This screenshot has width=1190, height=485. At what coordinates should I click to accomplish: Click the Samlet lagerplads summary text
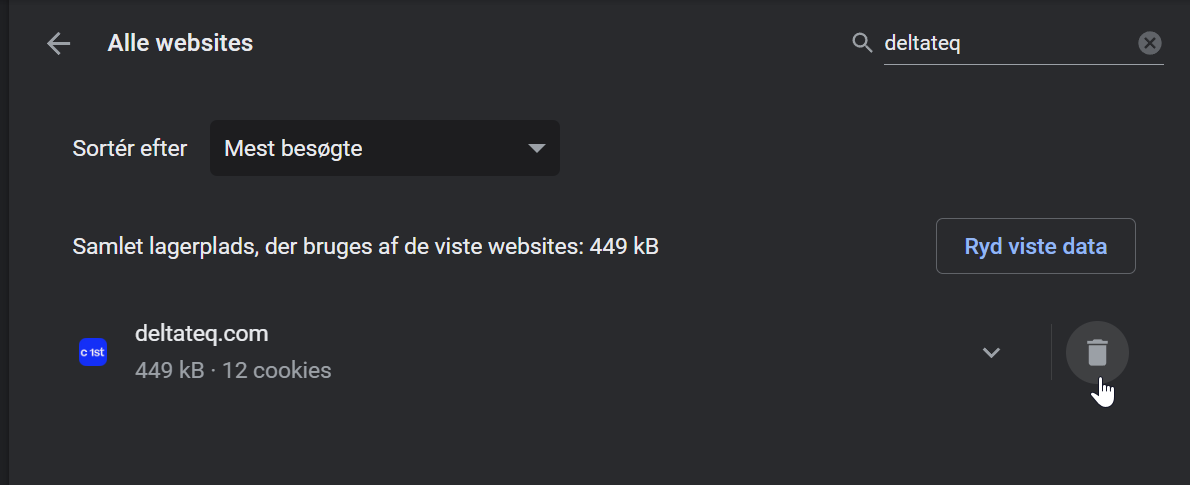tap(365, 247)
